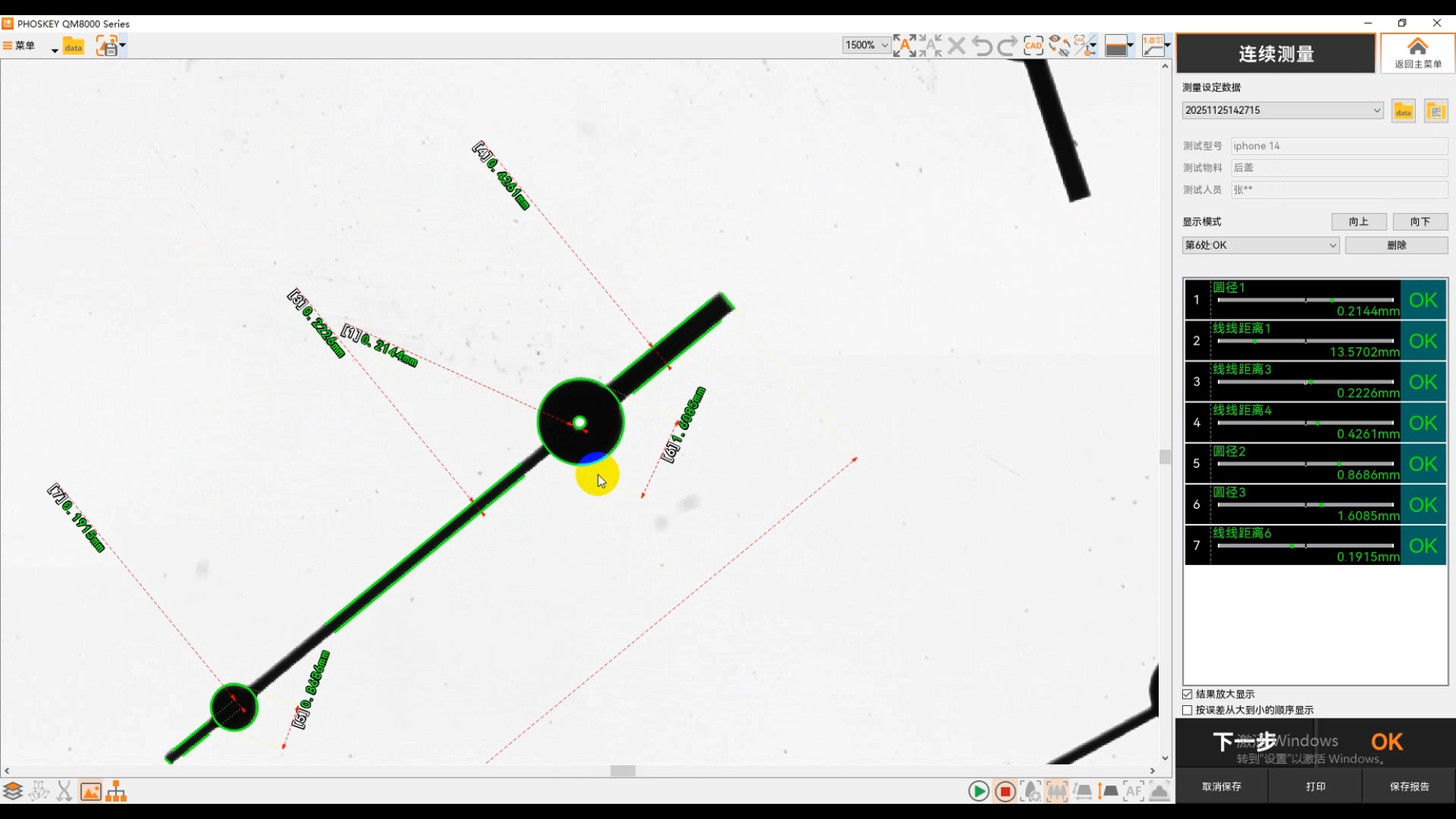The width and height of the screenshot is (1456, 819).
Task: Toggle 结果放大显示 checkbox
Action: coord(1188,694)
